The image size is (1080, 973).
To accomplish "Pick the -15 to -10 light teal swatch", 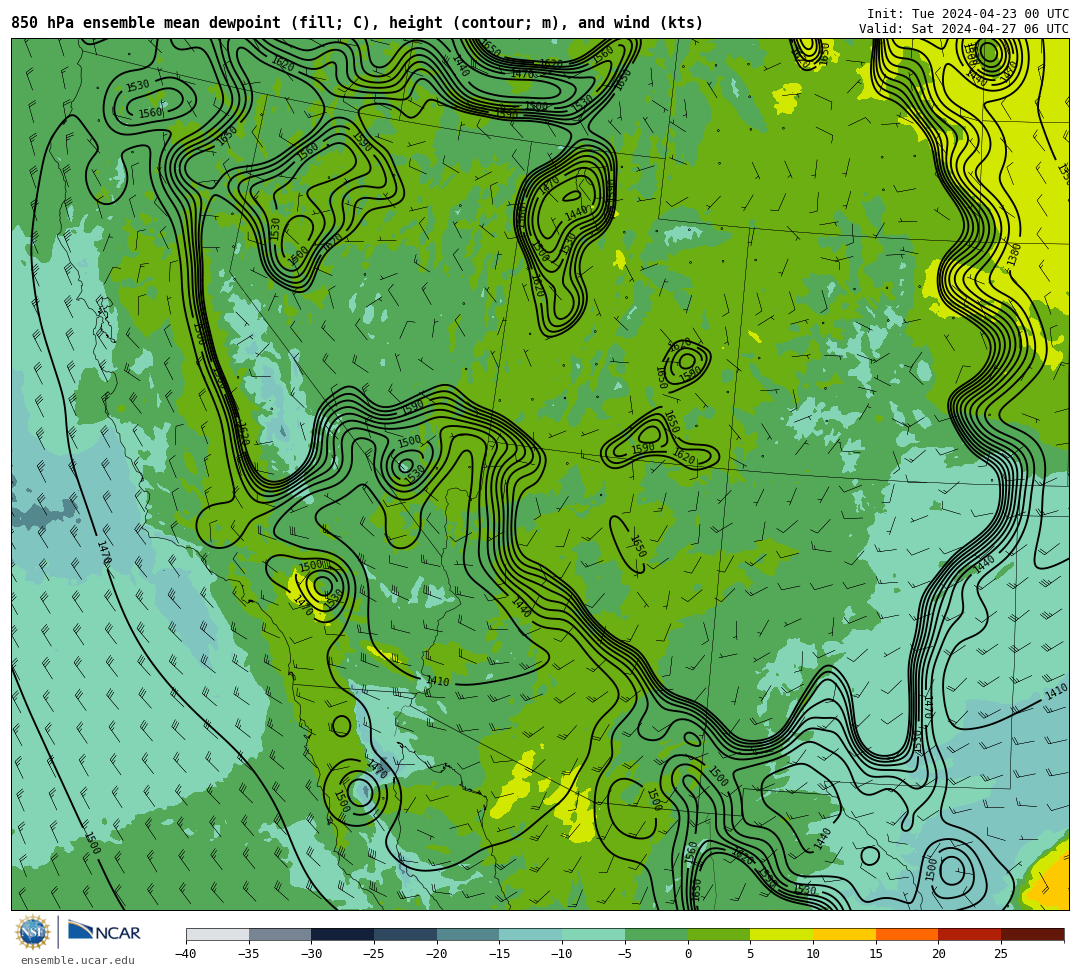I will pos(531,934).
